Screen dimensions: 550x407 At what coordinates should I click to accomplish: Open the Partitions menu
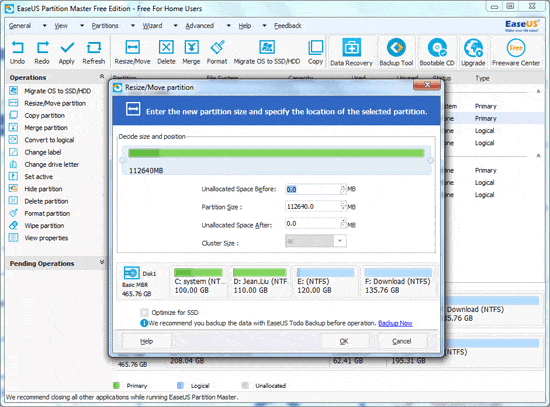(x=105, y=26)
